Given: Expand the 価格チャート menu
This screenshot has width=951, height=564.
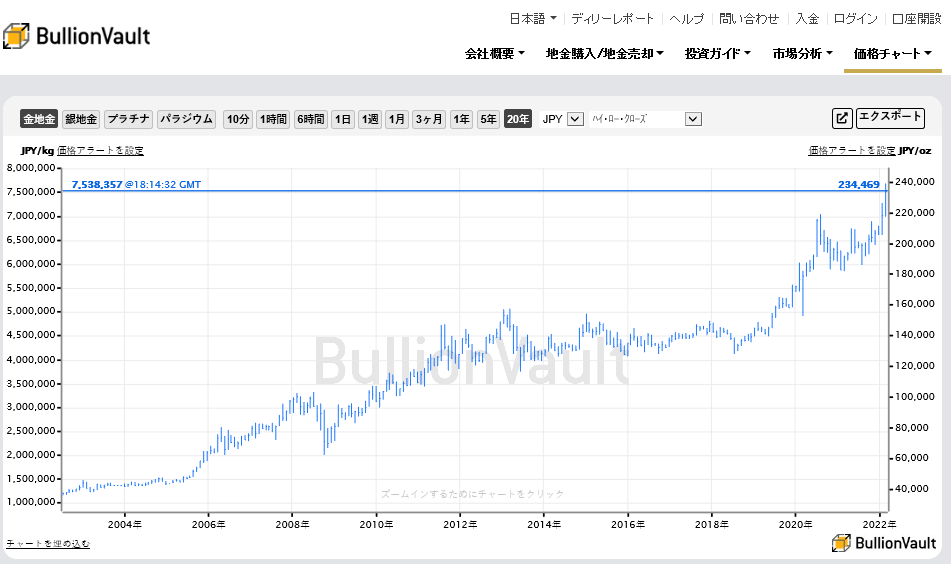Looking at the screenshot, I should pyautogui.click(x=893, y=53).
